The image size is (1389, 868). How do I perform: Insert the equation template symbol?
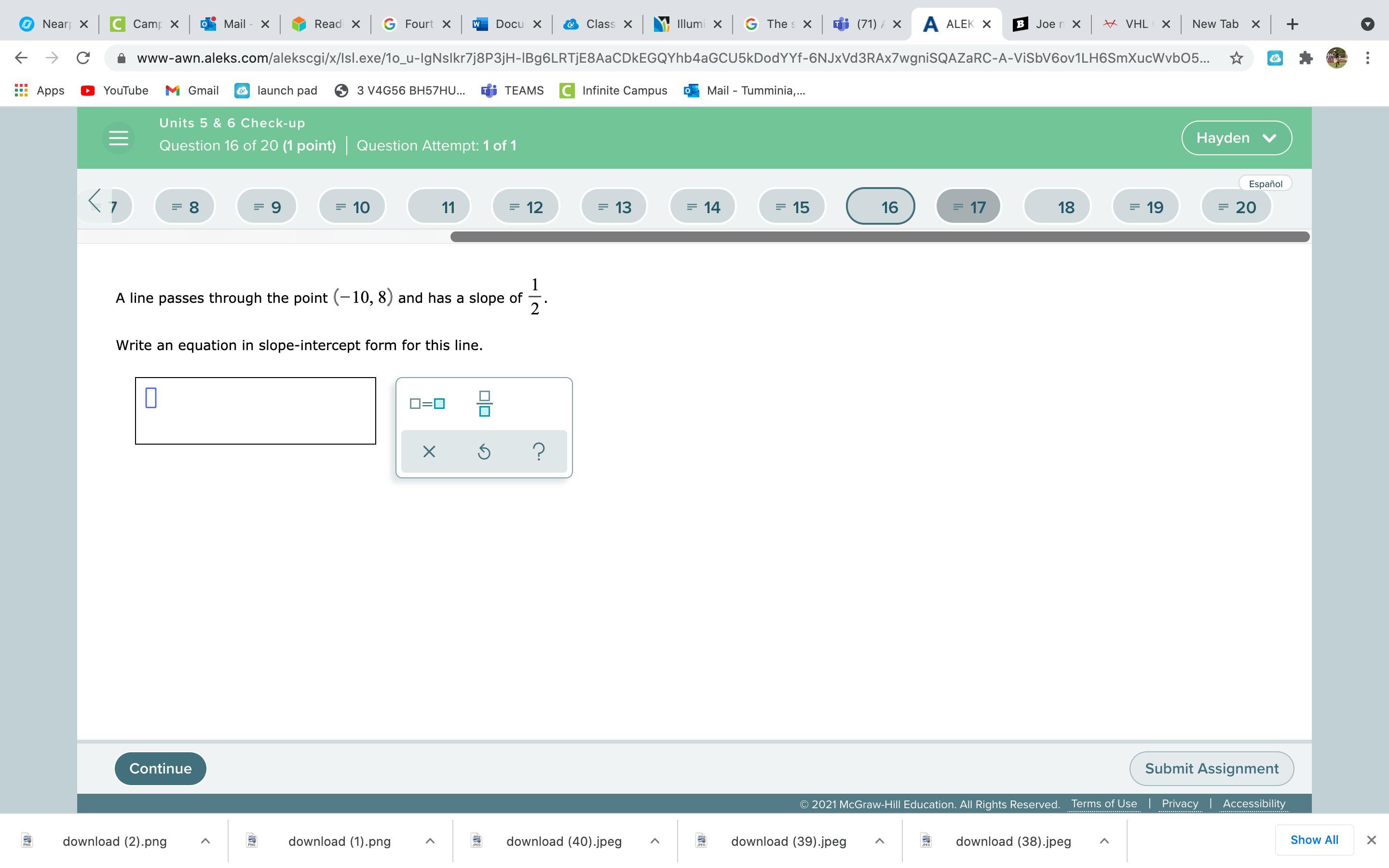point(427,404)
